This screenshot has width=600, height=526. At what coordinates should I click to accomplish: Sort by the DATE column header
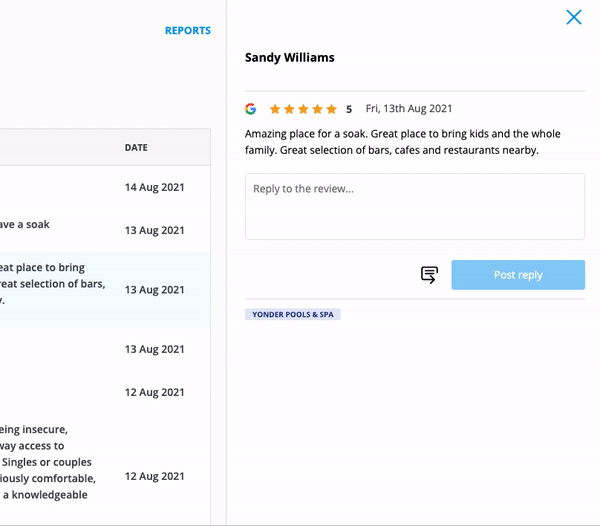click(136, 148)
